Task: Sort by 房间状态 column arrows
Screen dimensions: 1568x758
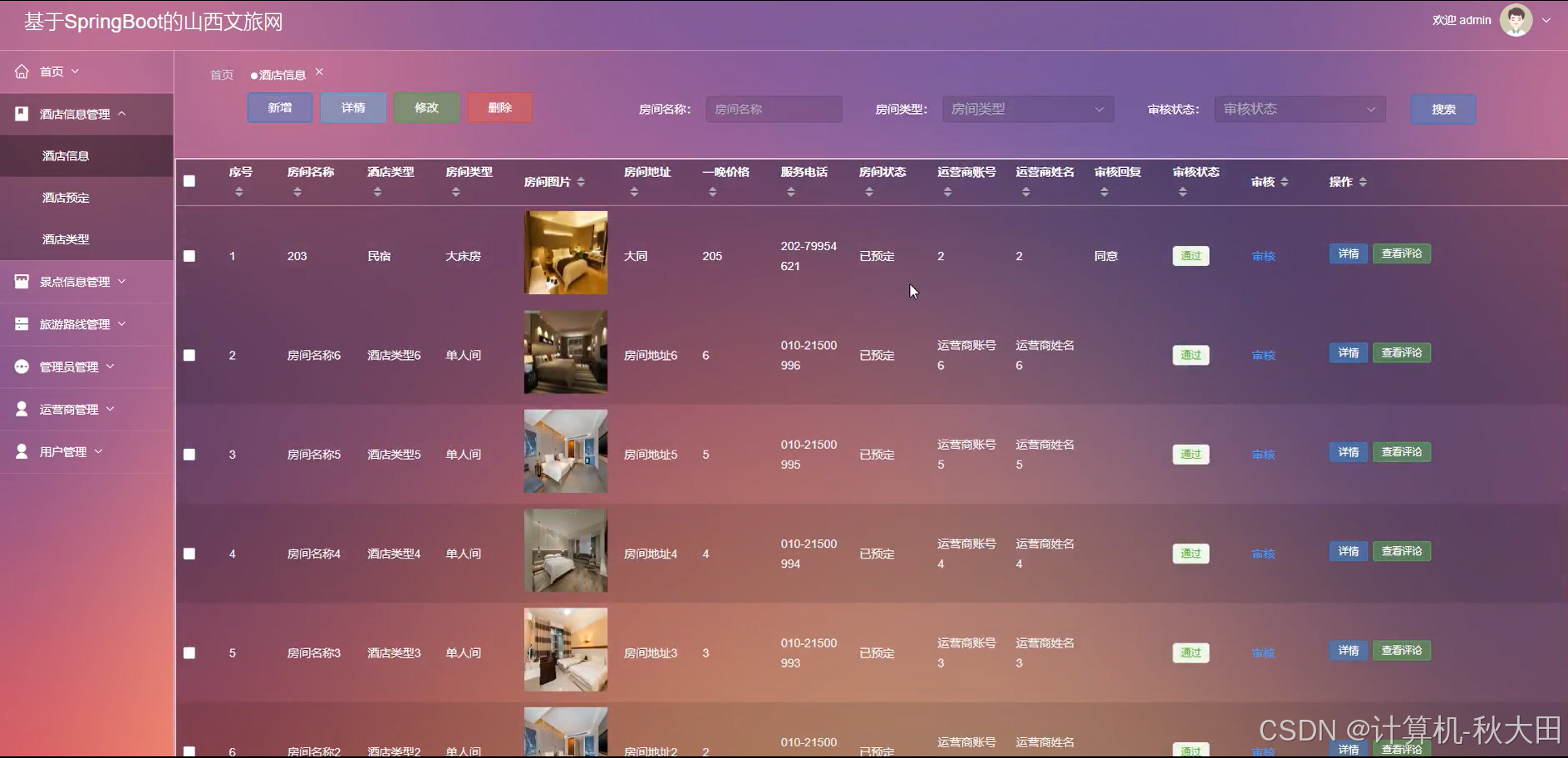Action: pyautogui.click(x=869, y=192)
